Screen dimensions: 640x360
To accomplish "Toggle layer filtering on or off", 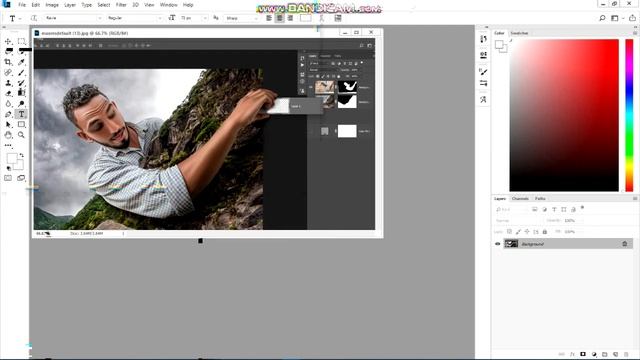I will pyautogui.click(x=582, y=208).
